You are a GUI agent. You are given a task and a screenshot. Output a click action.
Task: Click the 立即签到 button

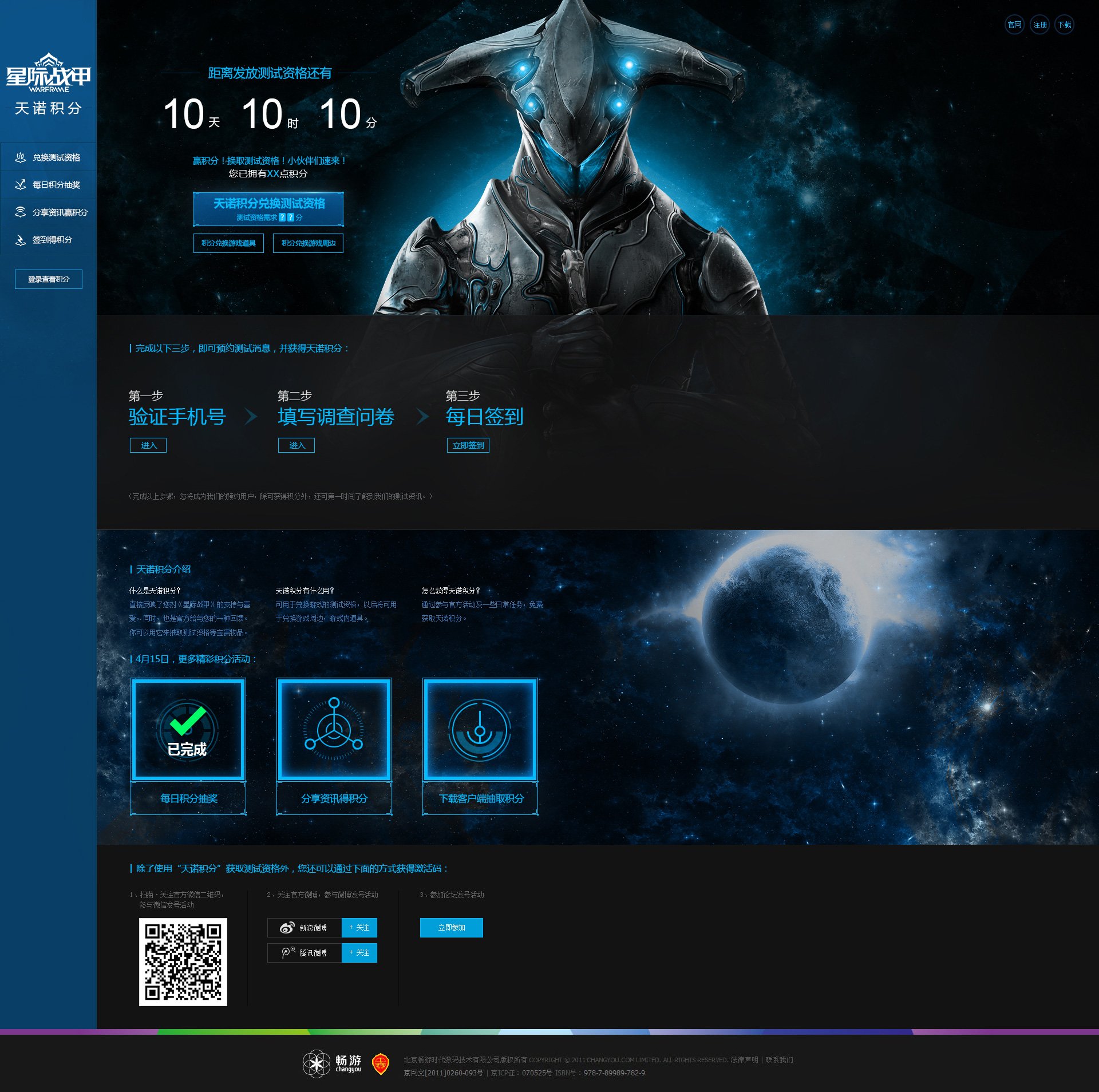[x=468, y=445]
